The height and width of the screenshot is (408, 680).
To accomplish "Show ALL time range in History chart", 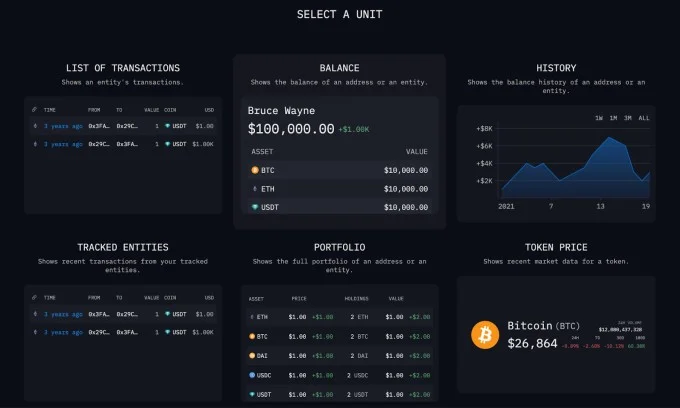I will (643, 118).
